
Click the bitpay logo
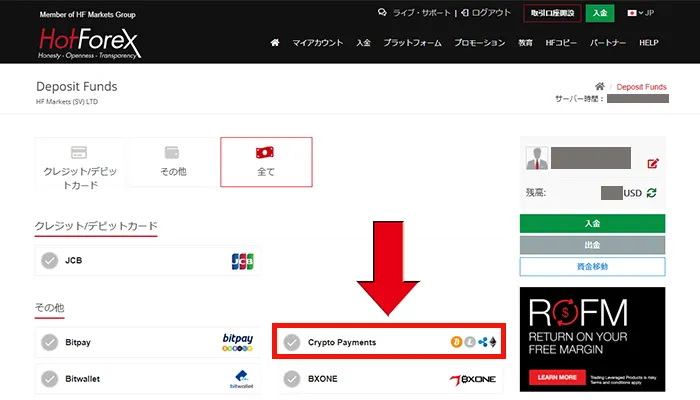pyautogui.click(x=238, y=342)
